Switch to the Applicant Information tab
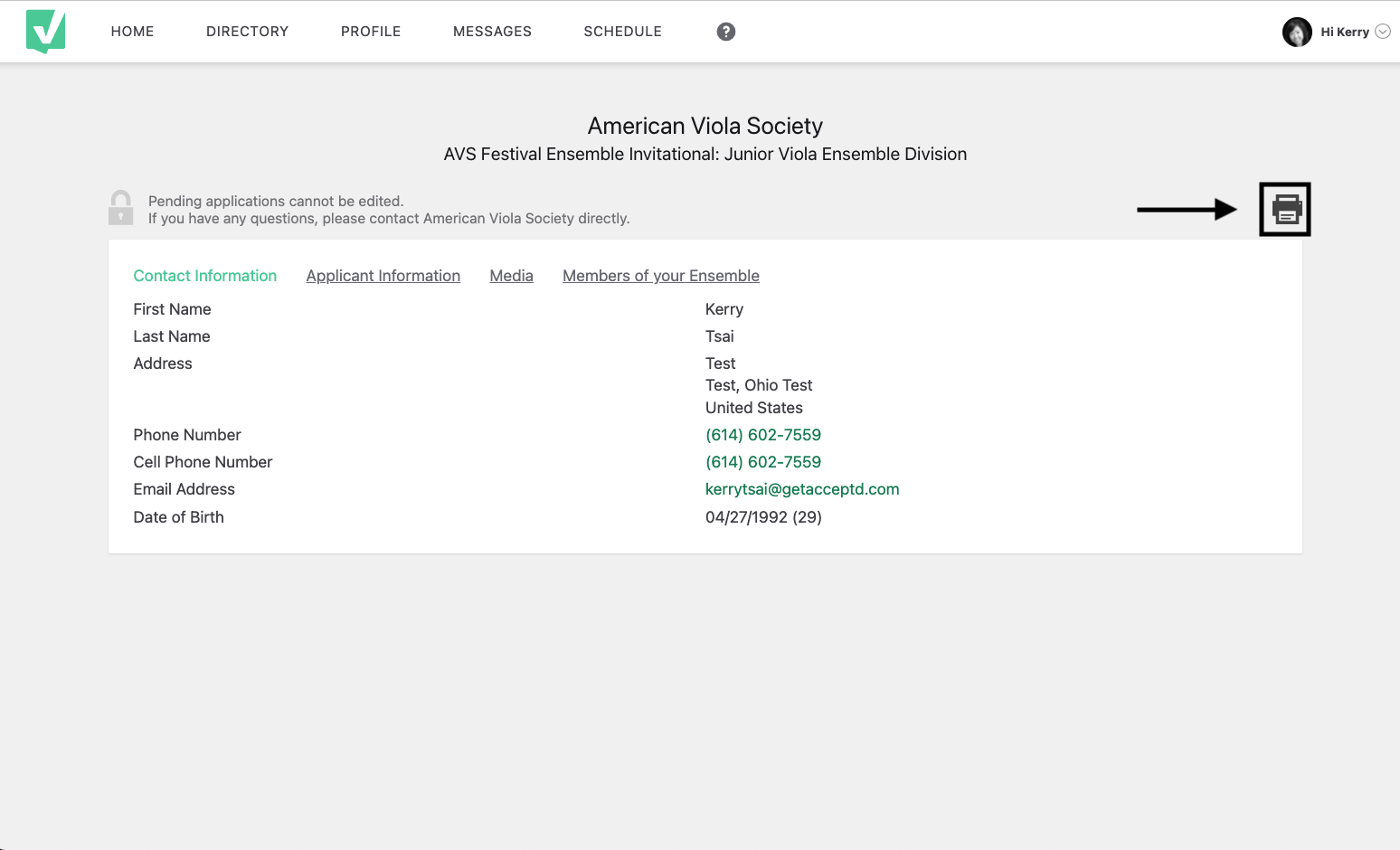Screen dimensions: 1400x850 pos(383,276)
